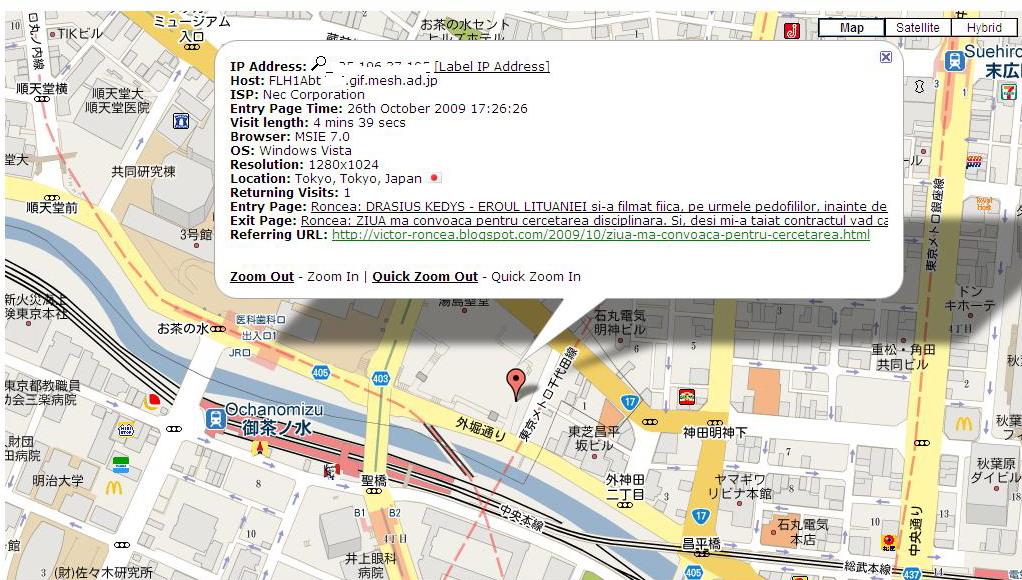Click the B1 exit label

360,513
